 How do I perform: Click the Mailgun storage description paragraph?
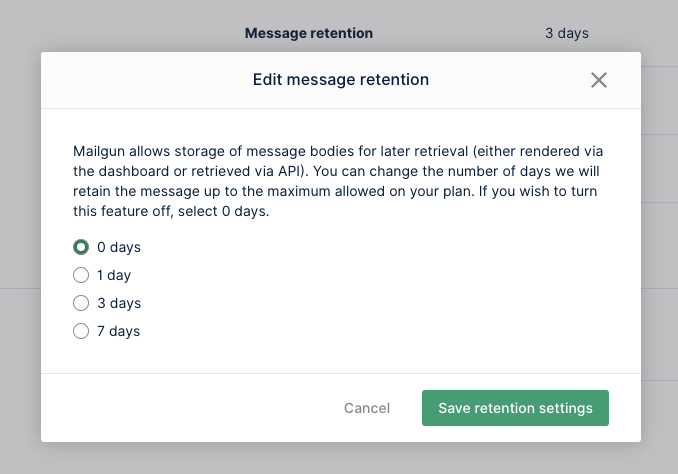(x=338, y=181)
